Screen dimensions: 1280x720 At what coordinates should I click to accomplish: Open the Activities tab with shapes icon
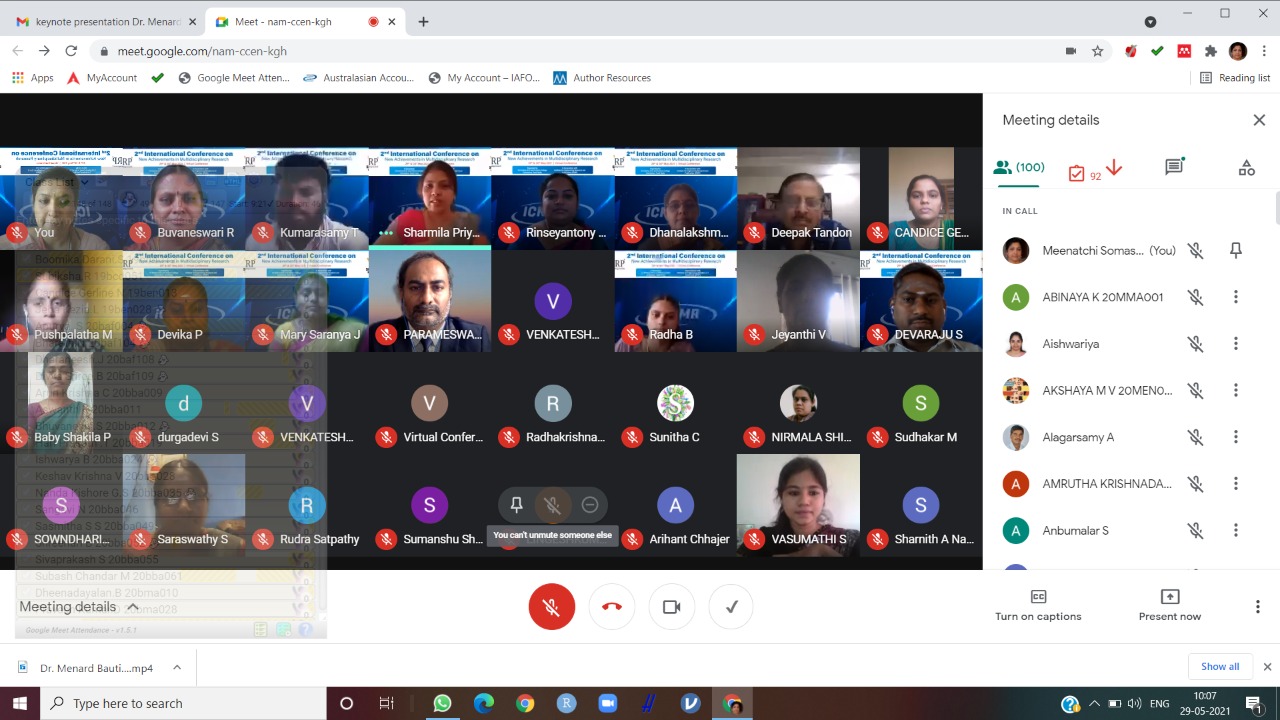(1246, 168)
